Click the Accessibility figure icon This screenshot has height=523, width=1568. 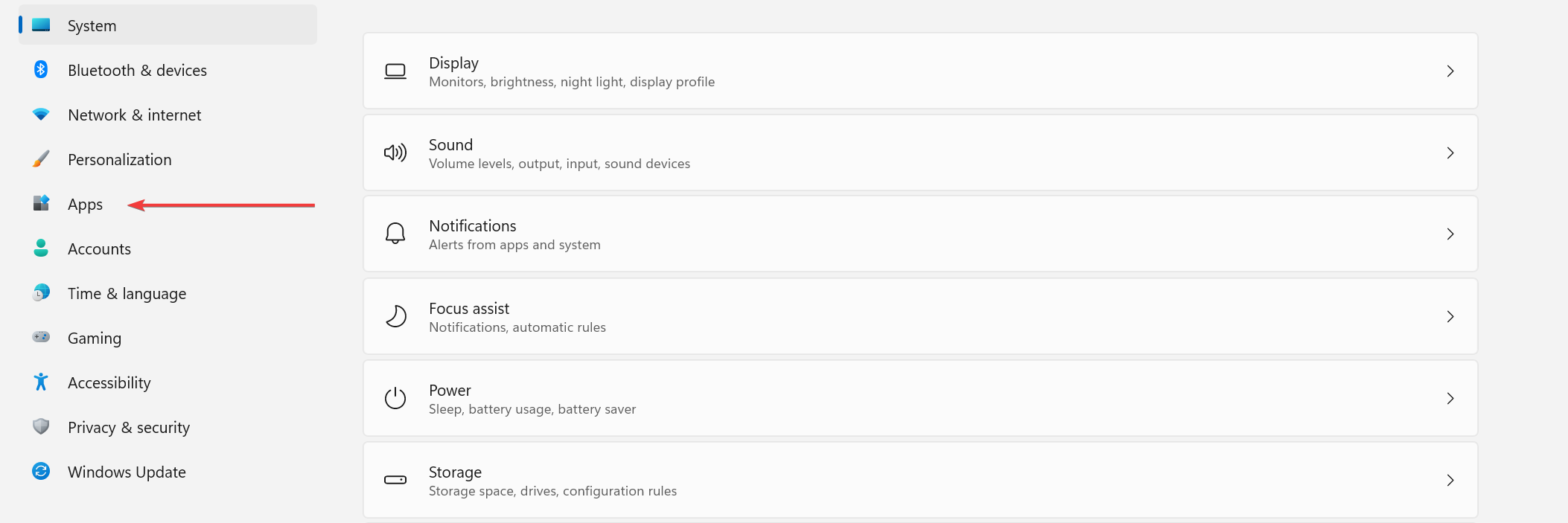(x=41, y=382)
